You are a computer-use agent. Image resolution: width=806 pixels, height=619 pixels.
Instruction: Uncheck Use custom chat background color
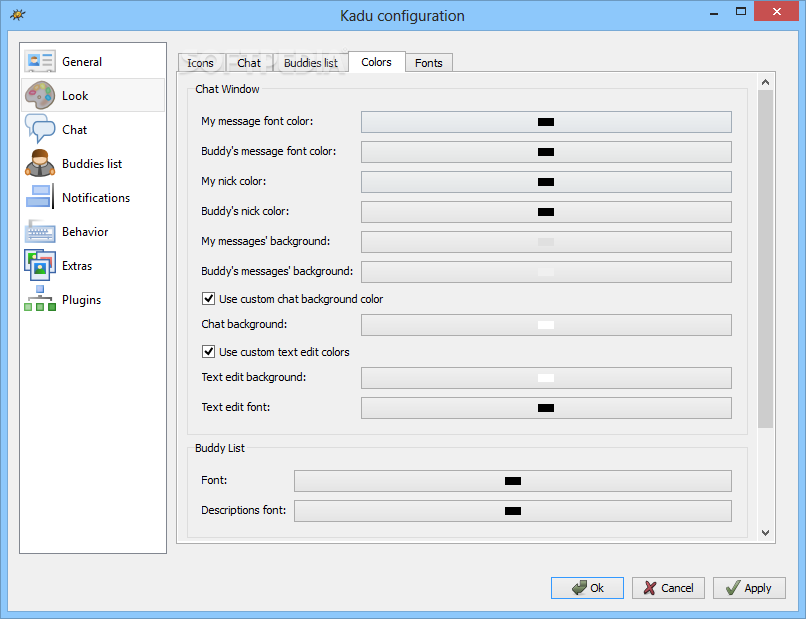point(208,298)
